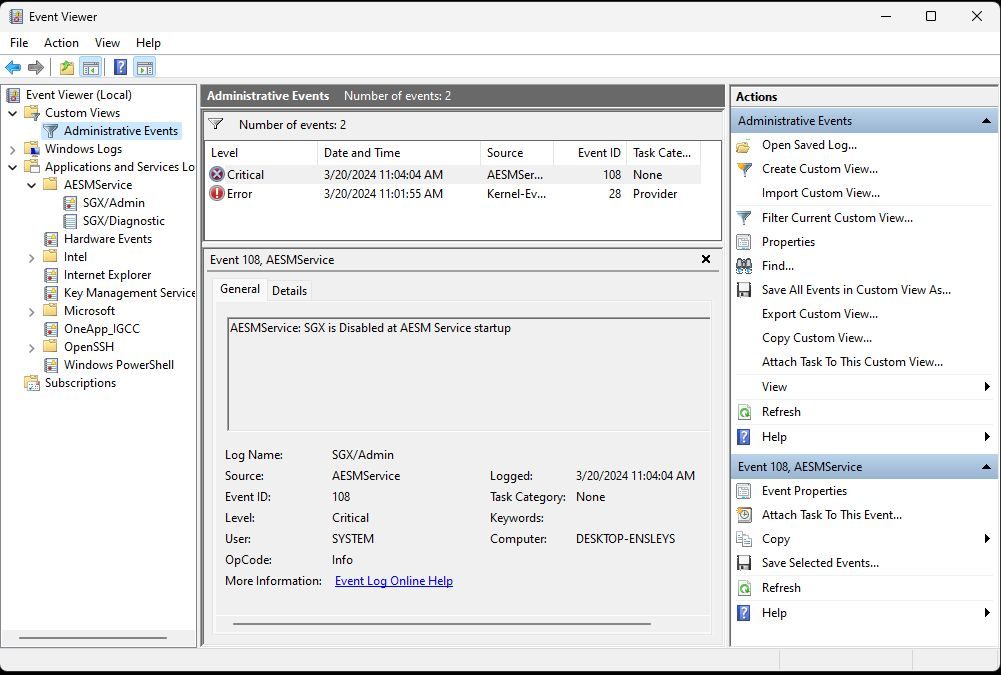Click the Filter Current Custom View funnel icon
This screenshot has height=675, width=1001.
point(744,218)
